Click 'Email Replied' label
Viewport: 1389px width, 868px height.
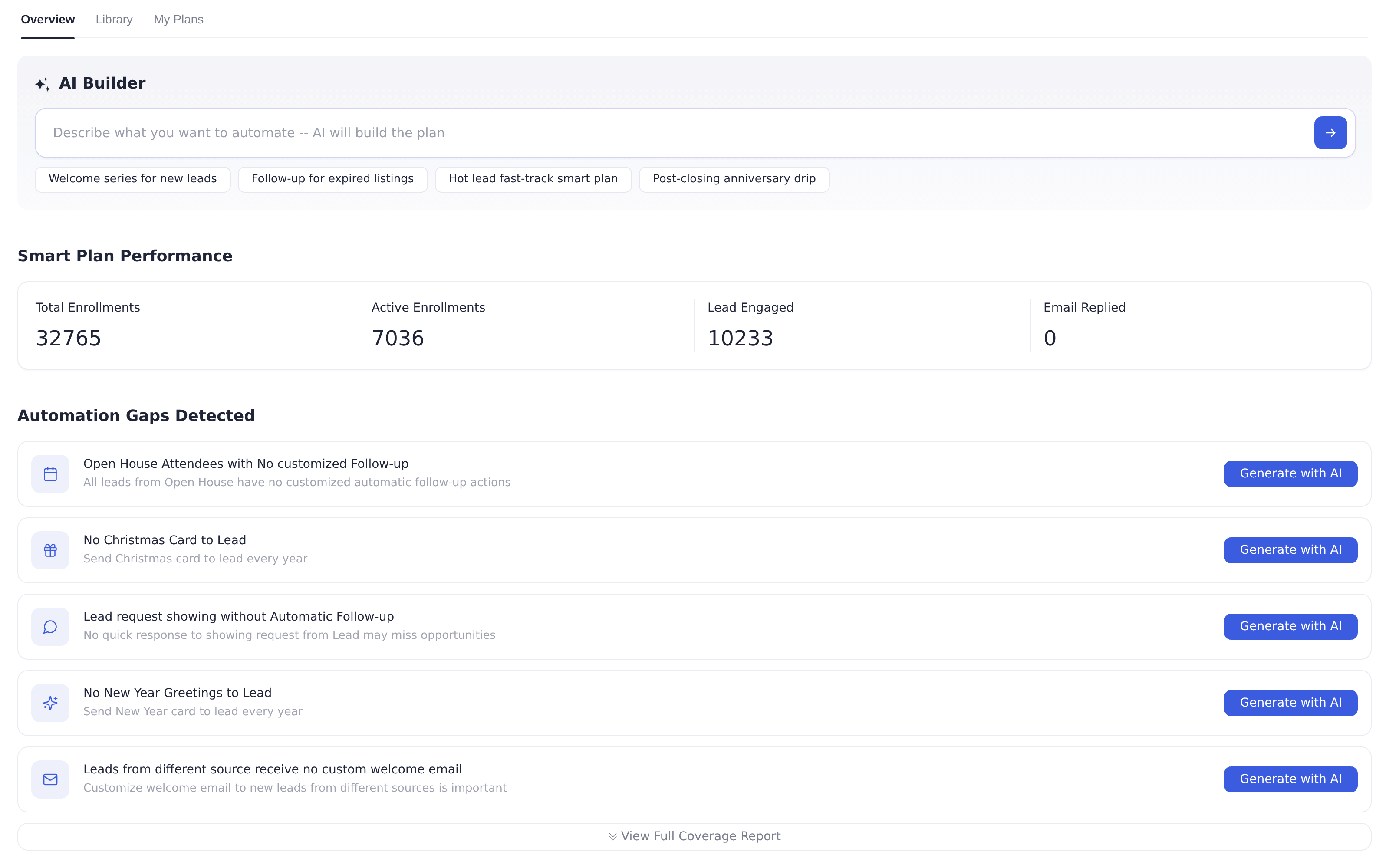coord(1084,308)
